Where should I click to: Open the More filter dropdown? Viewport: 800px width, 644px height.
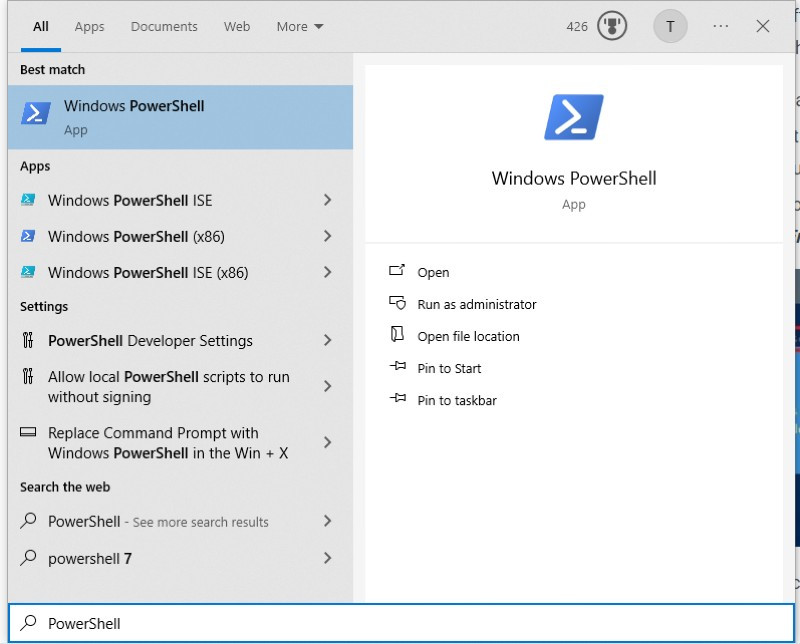[x=300, y=27]
